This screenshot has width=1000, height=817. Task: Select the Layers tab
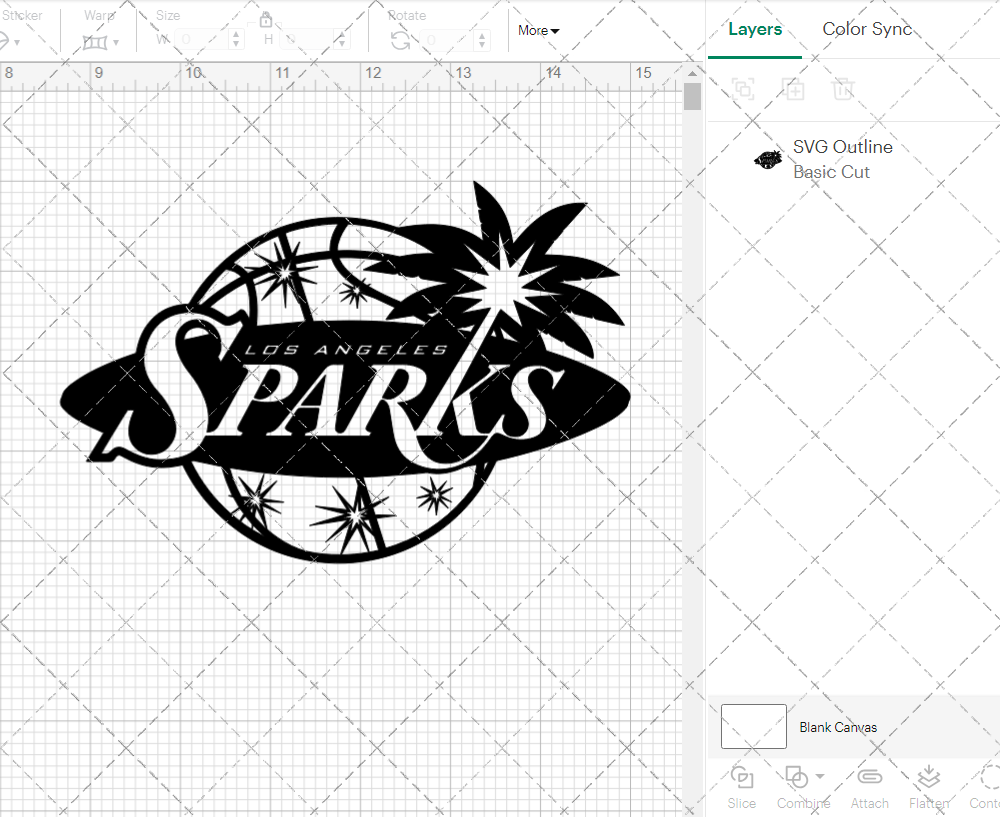pos(755,29)
